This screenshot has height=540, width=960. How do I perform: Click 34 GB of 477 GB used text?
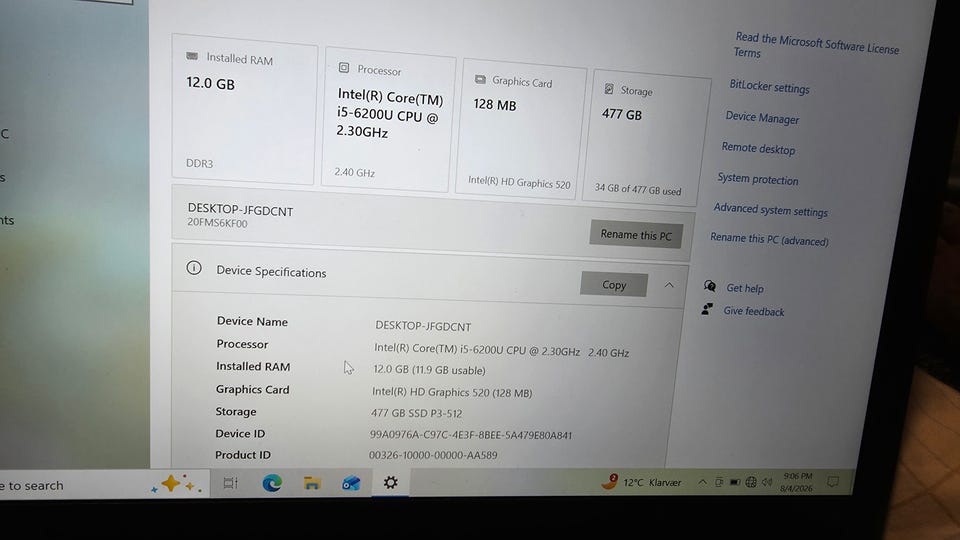637,189
